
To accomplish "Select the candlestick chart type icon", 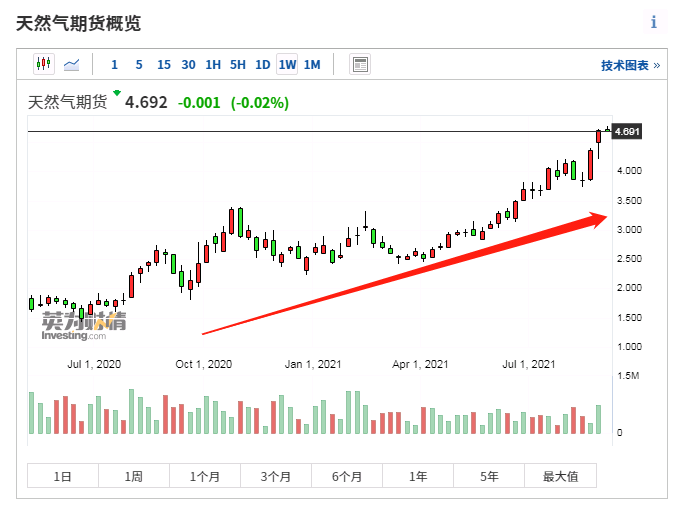I will pos(43,65).
